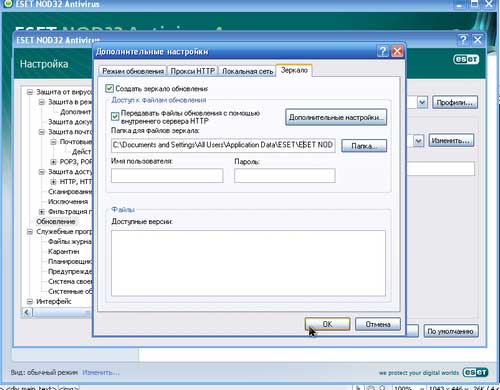This screenshot has width=500, height=390.
Task: Select Исключения in the settings tree
Action: [68, 202]
